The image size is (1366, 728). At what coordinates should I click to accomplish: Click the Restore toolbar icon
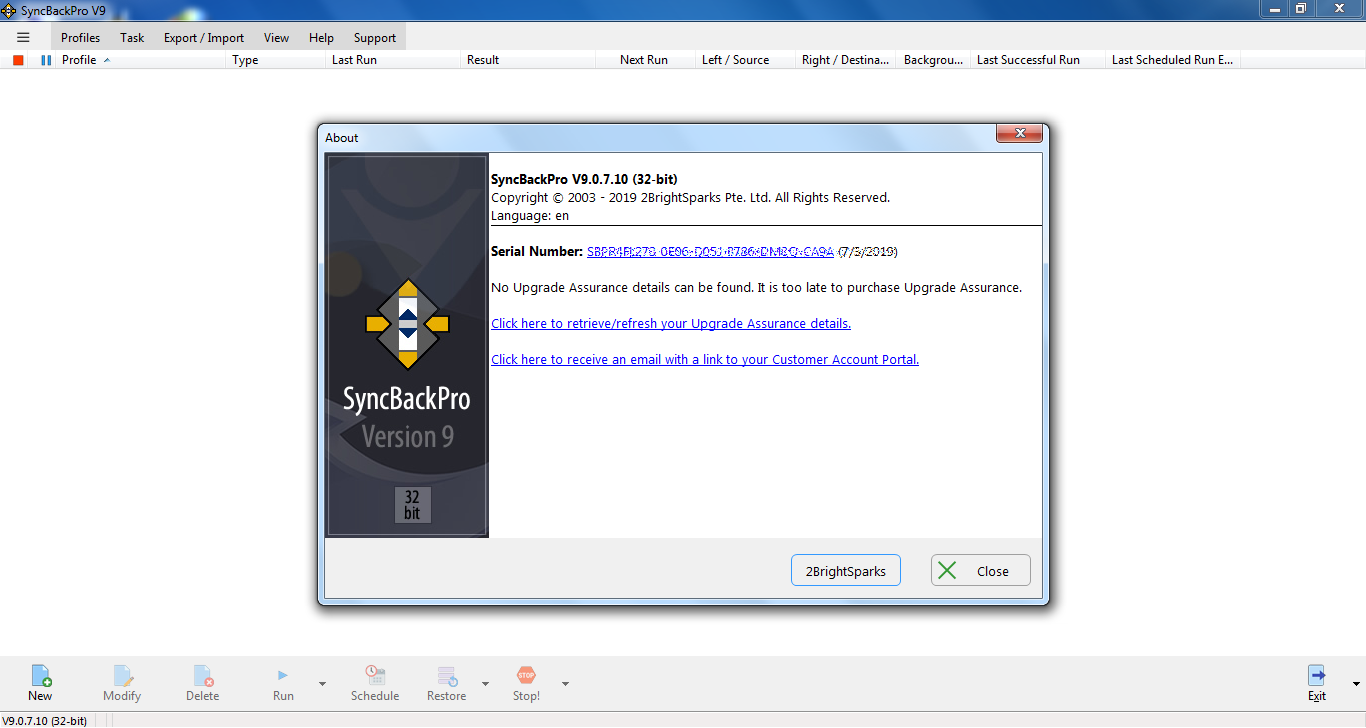click(446, 684)
